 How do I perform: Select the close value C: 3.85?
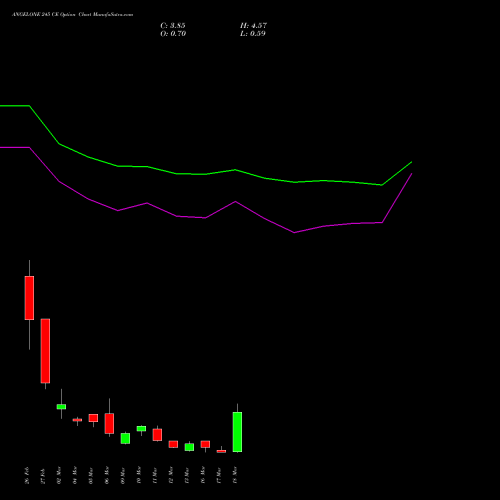173,26
